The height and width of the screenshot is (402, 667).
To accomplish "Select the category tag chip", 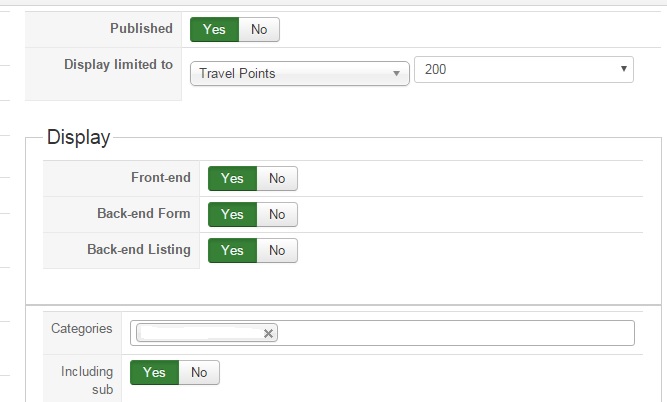I will click(x=200, y=334).
